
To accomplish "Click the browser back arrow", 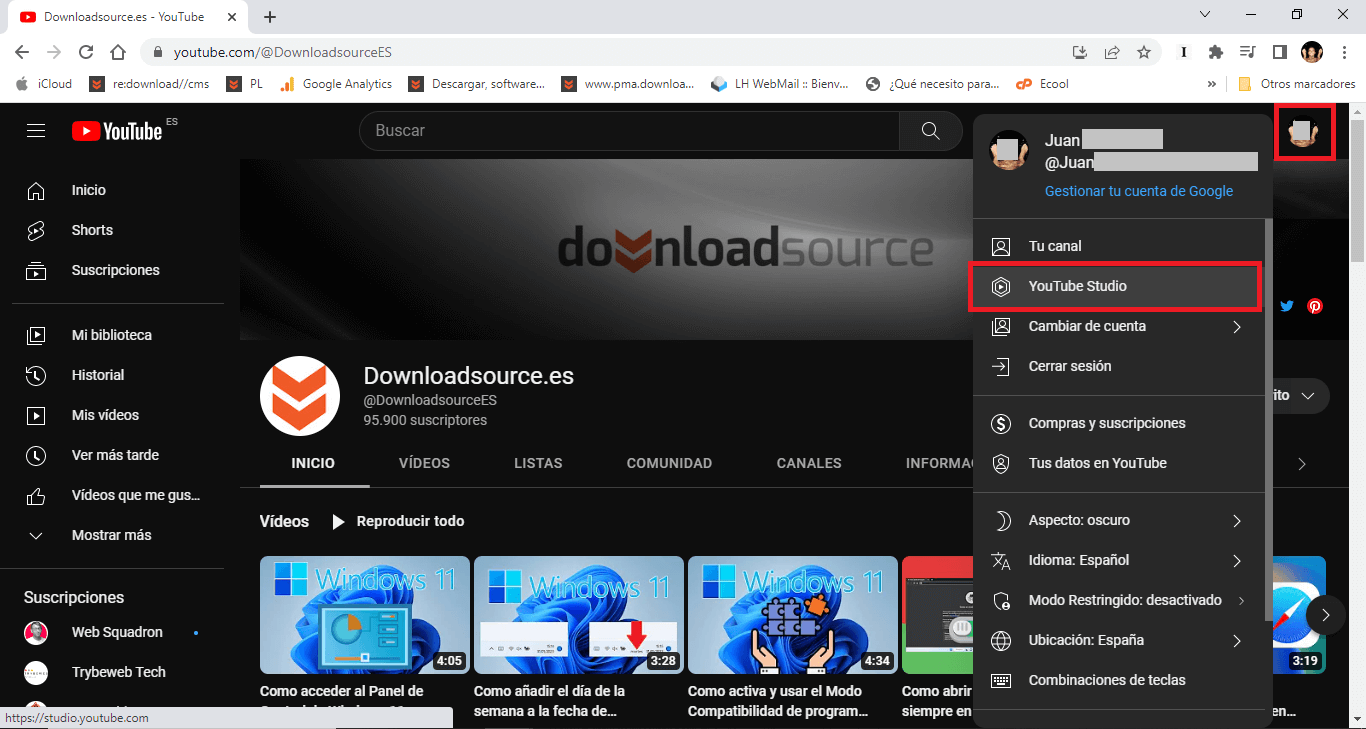I will tap(22, 52).
